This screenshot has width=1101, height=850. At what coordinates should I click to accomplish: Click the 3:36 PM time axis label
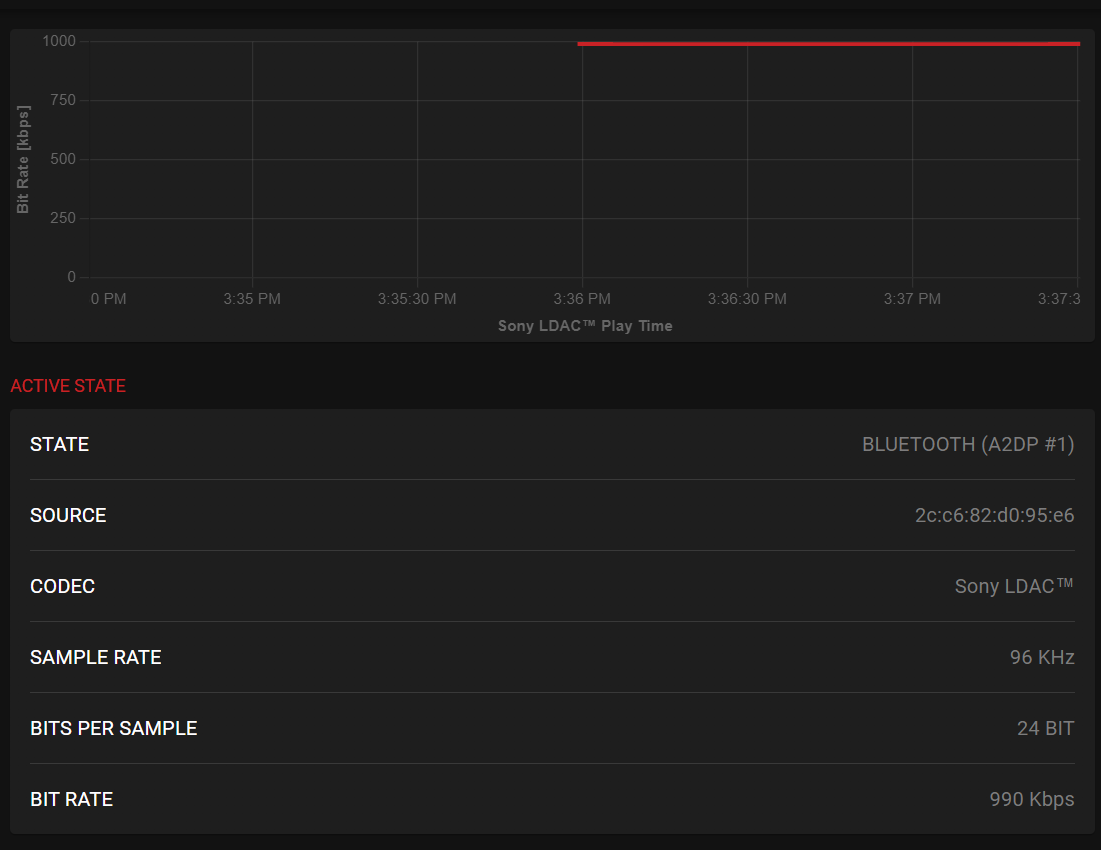[x=582, y=299]
